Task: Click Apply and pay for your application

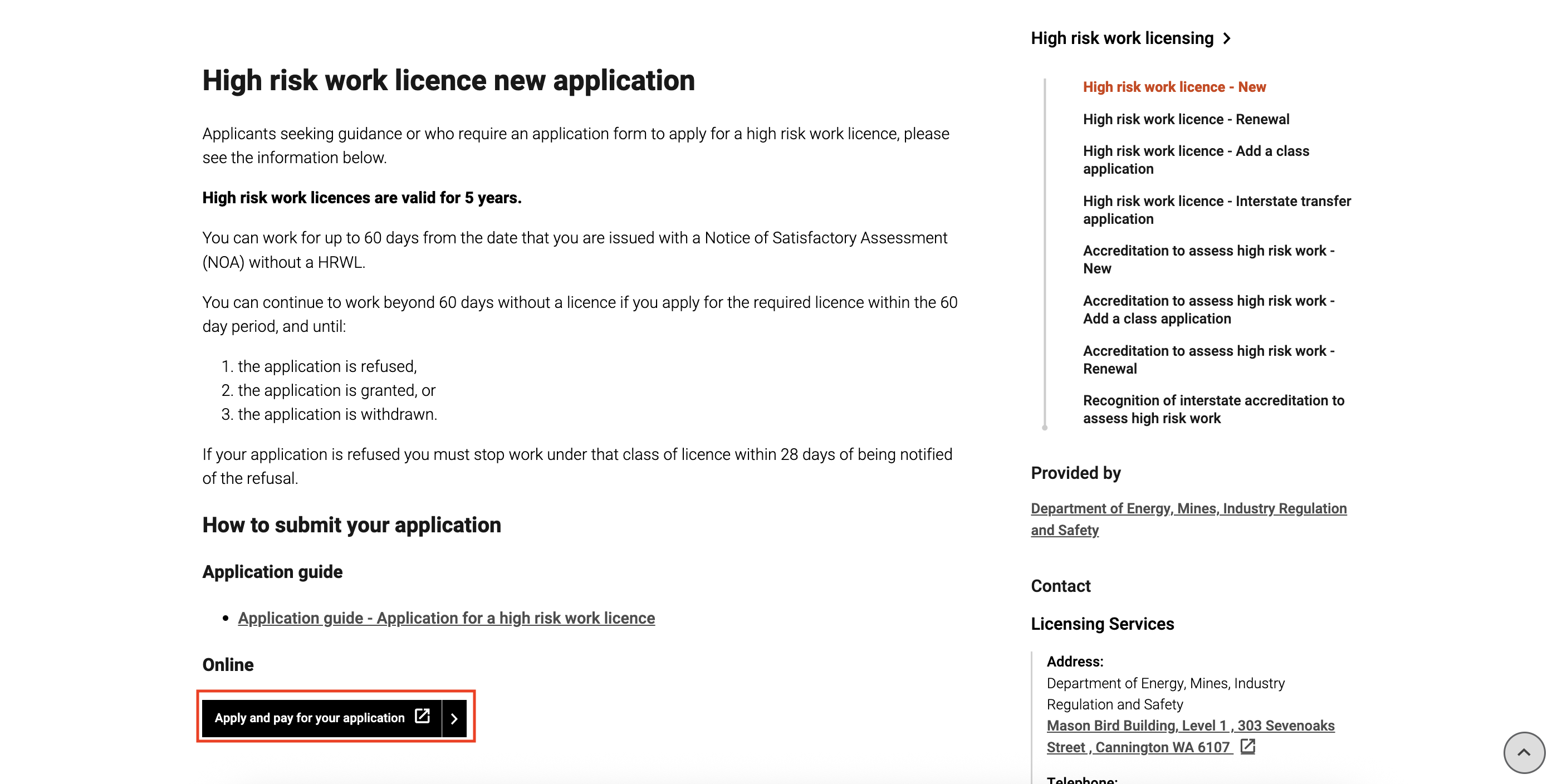Action: tap(310, 718)
